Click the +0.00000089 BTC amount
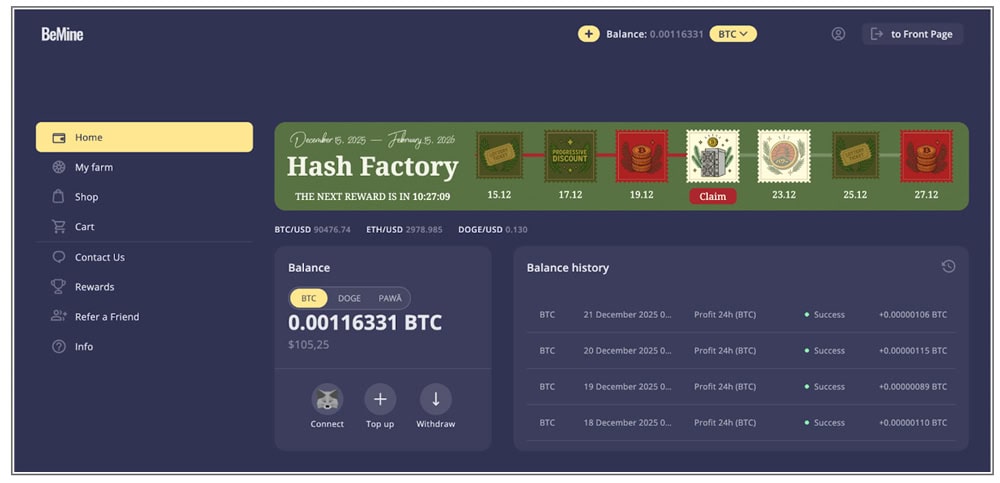 [913, 387]
